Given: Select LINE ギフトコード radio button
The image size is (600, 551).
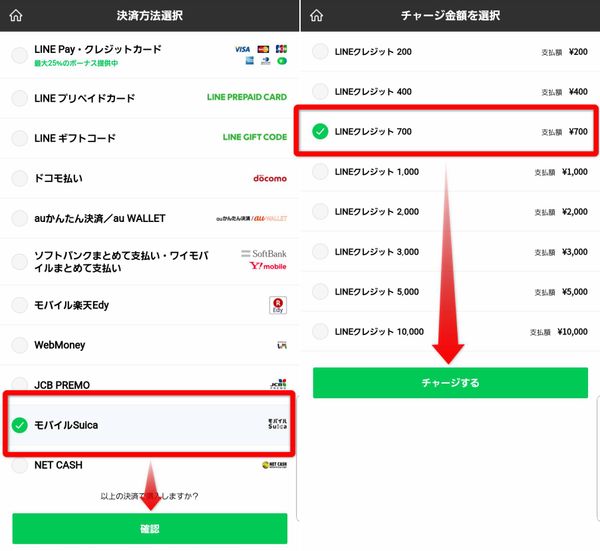Looking at the screenshot, I should click(20, 138).
